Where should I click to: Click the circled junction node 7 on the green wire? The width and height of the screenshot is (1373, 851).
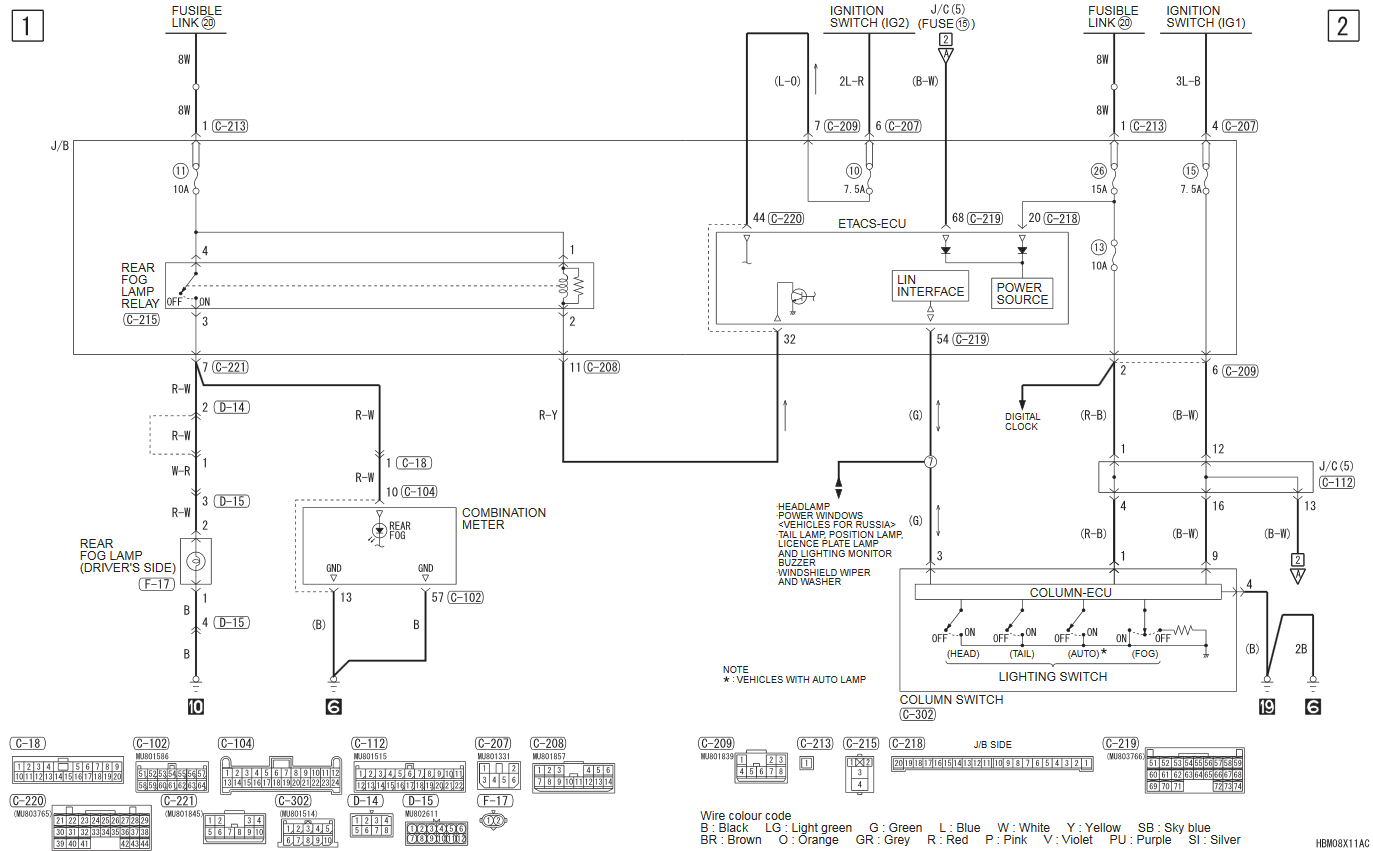(x=931, y=462)
